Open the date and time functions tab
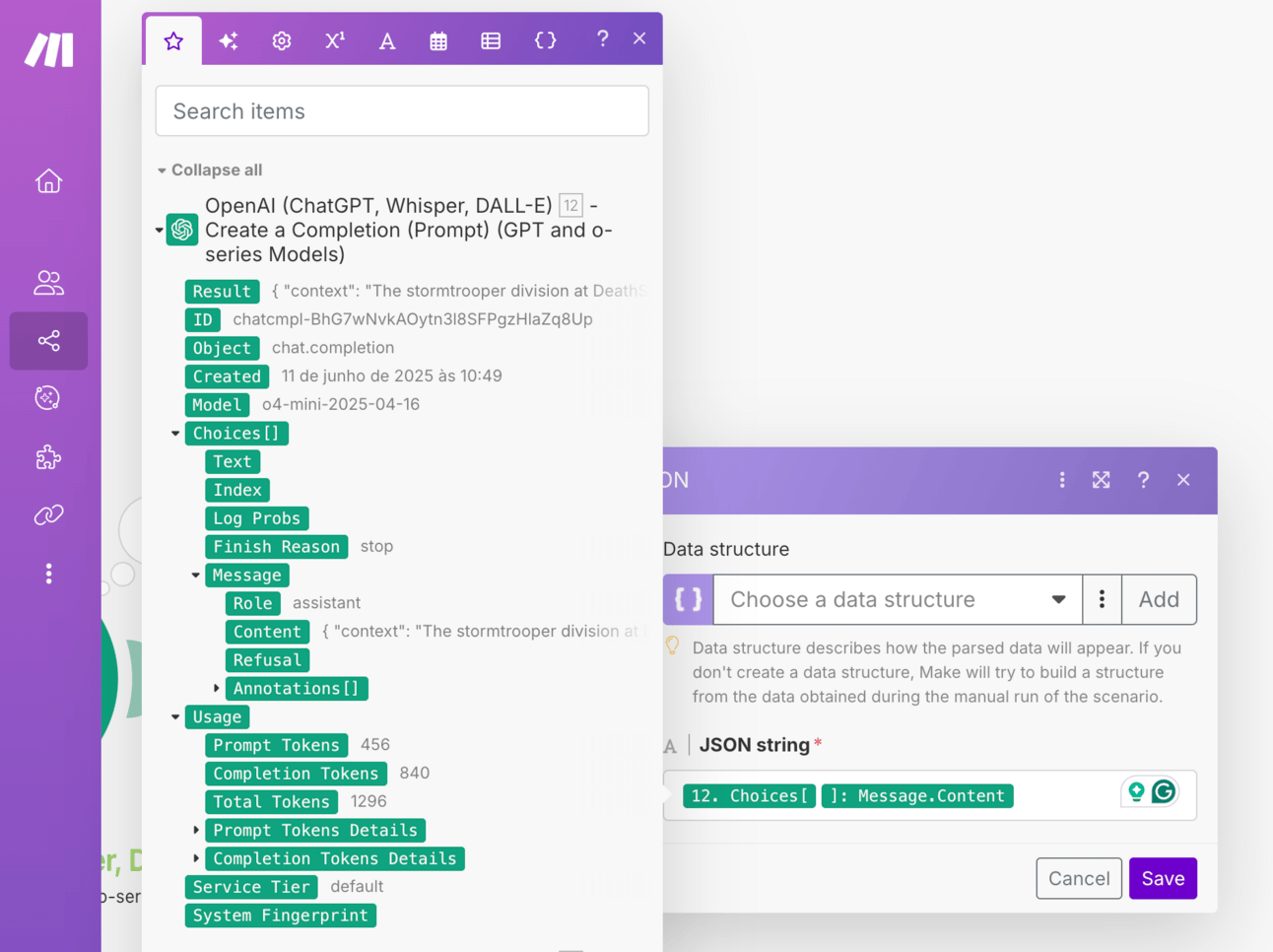The height and width of the screenshot is (952, 1273). 438,40
